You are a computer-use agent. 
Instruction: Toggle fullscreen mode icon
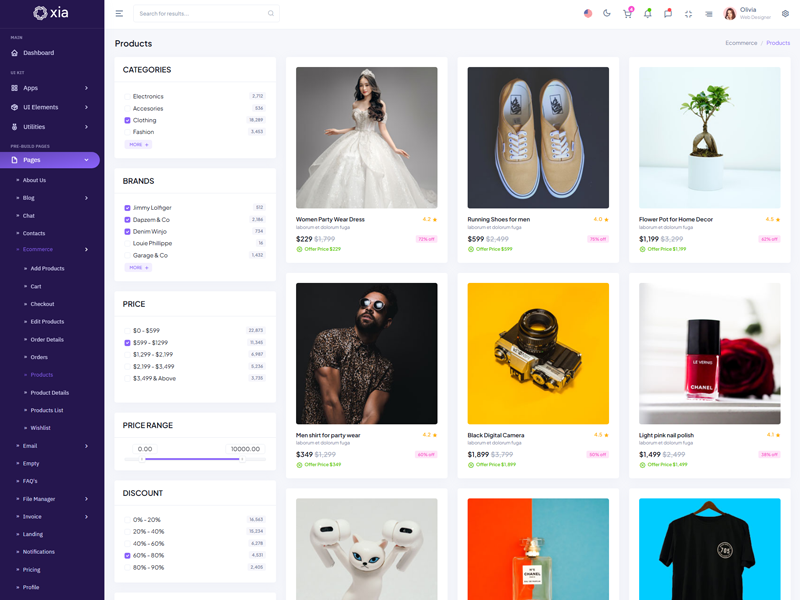(688, 14)
